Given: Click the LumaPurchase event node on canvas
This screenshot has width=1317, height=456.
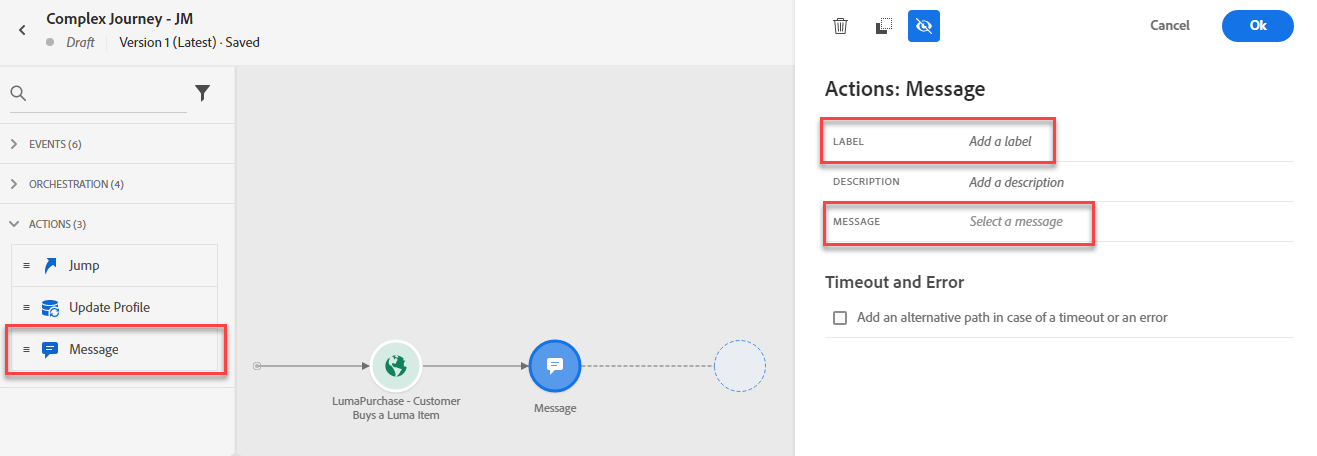Looking at the screenshot, I should click(396, 366).
